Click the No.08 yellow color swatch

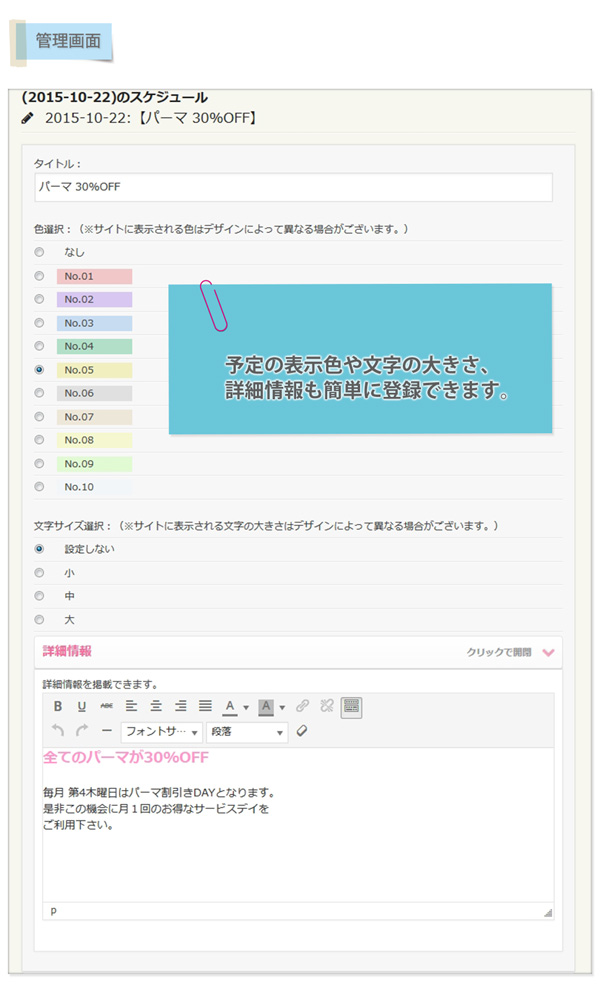click(x=94, y=440)
